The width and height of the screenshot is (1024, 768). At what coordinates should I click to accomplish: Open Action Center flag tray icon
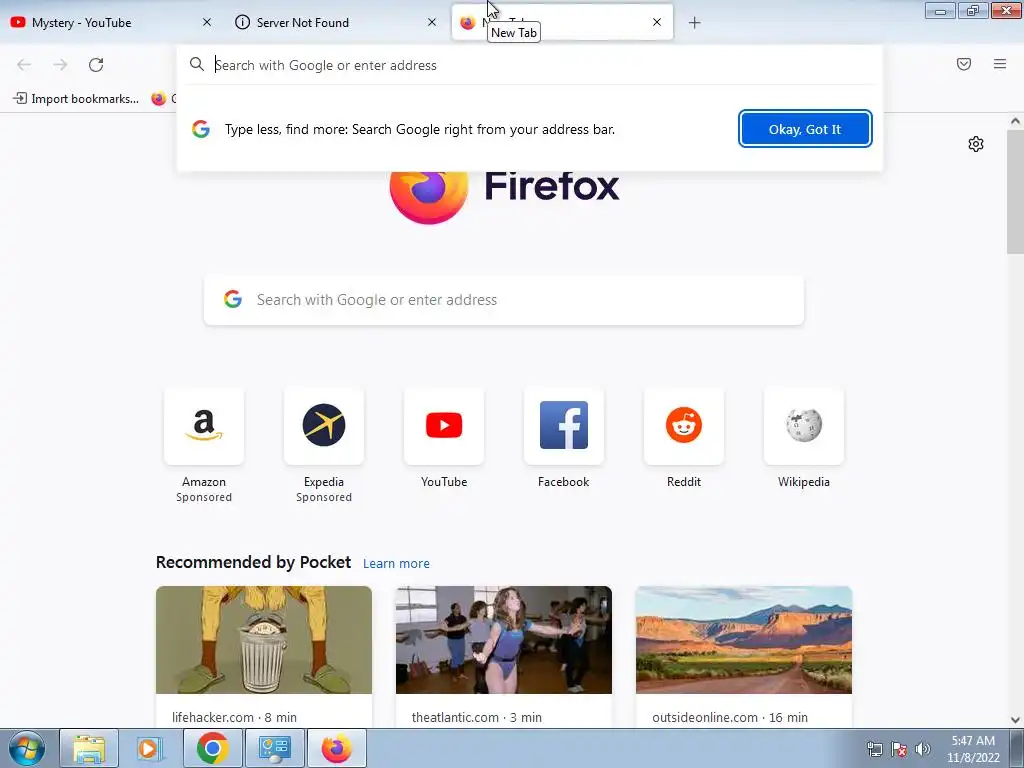pyautogui.click(x=899, y=749)
